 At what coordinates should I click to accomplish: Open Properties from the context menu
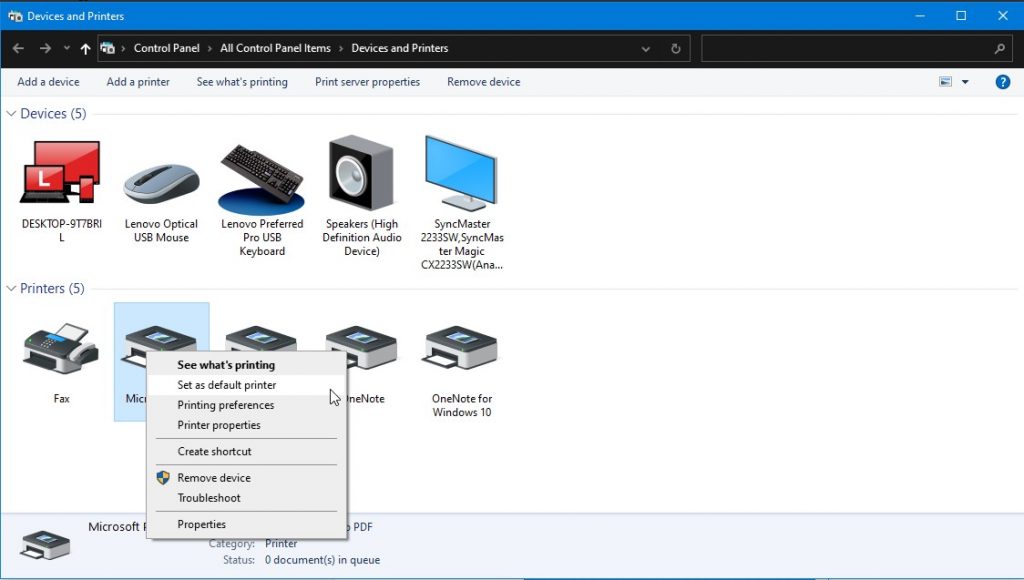click(247, 524)
